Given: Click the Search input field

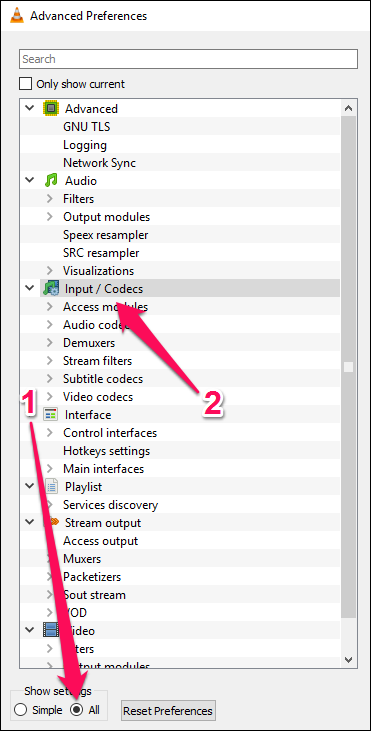Looking at the screenshot, I should click(x=188, y=59).
